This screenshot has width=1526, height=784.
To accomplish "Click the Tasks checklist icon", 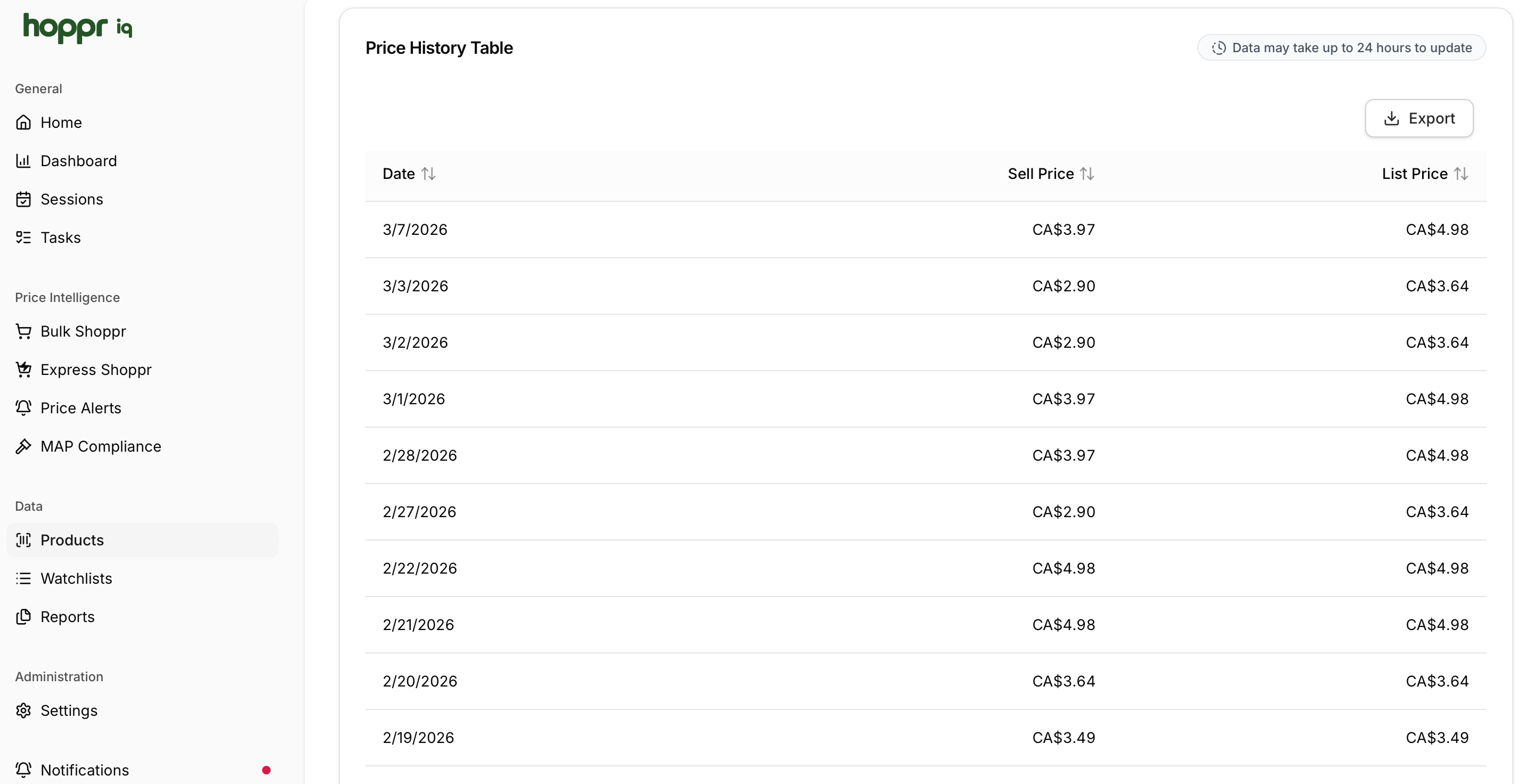I will click(x=23, y=238).
